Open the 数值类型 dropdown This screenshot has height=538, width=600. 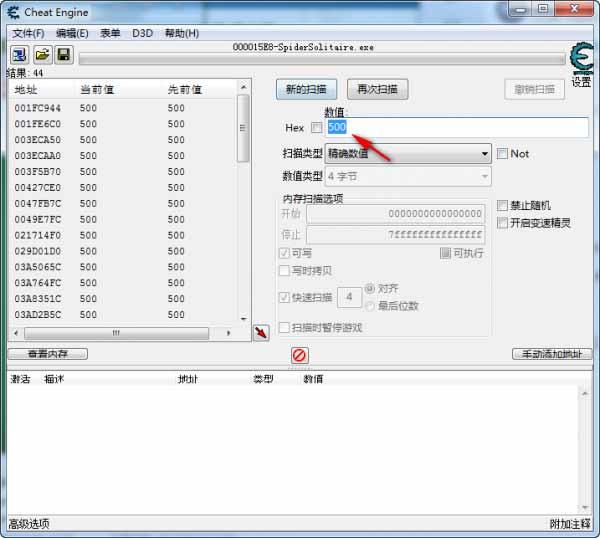click(408, 176)
